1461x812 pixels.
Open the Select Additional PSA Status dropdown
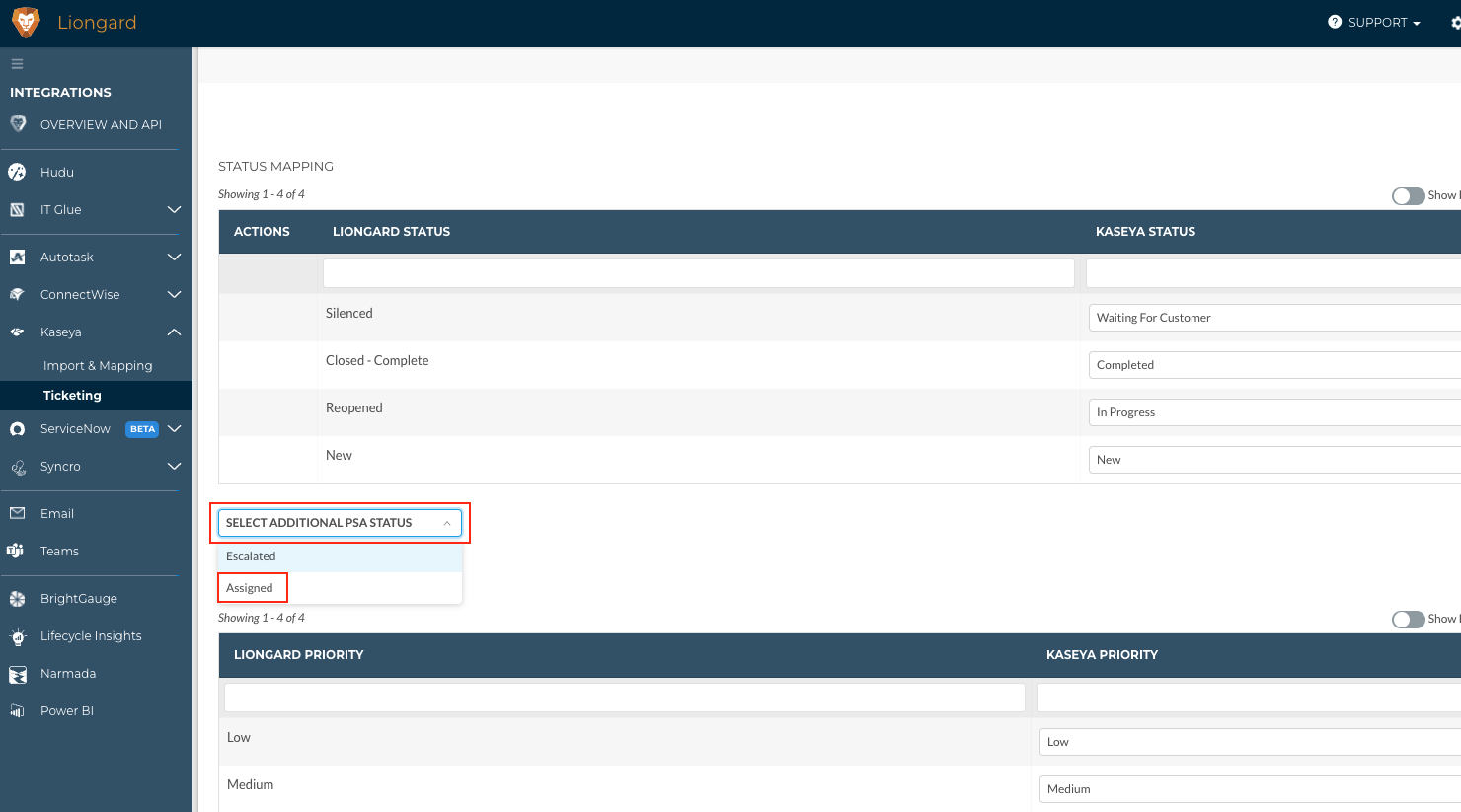[x=340, y=523]
